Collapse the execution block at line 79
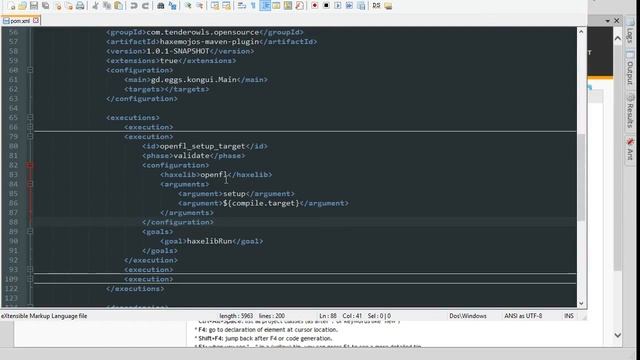Screen dimensions: 640x360 coord(30,136)
